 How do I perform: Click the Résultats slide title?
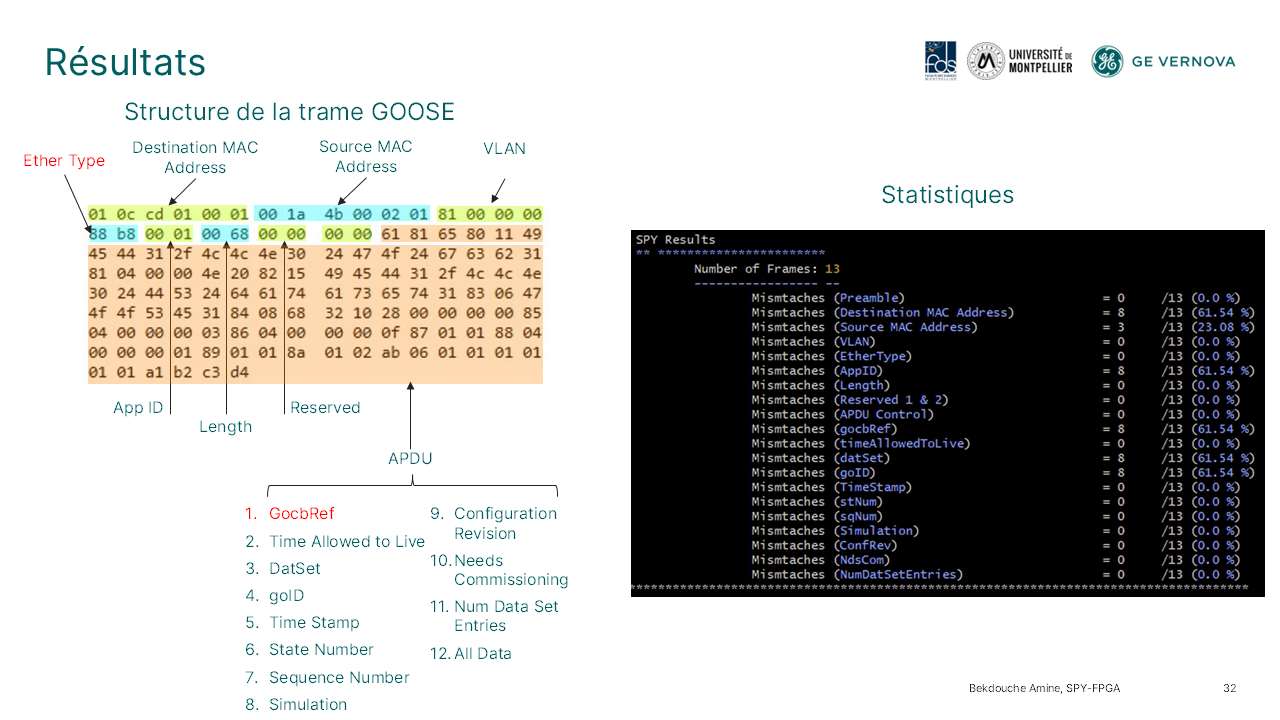[125, 62]
